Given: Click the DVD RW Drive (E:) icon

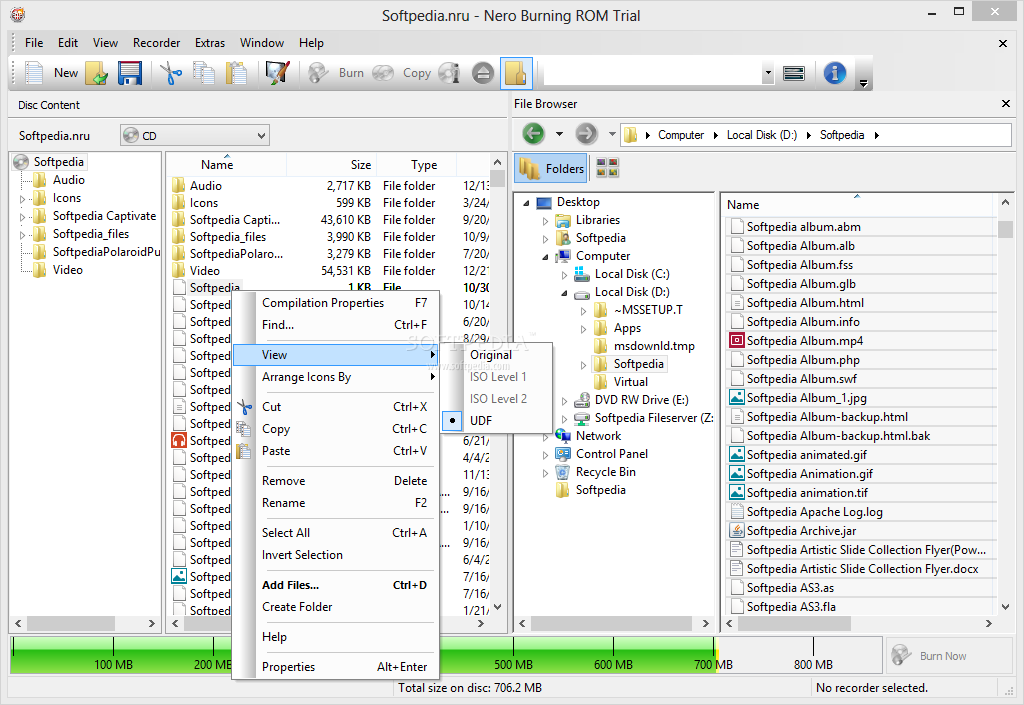Looking at the screenshot, I should [581, 400].
